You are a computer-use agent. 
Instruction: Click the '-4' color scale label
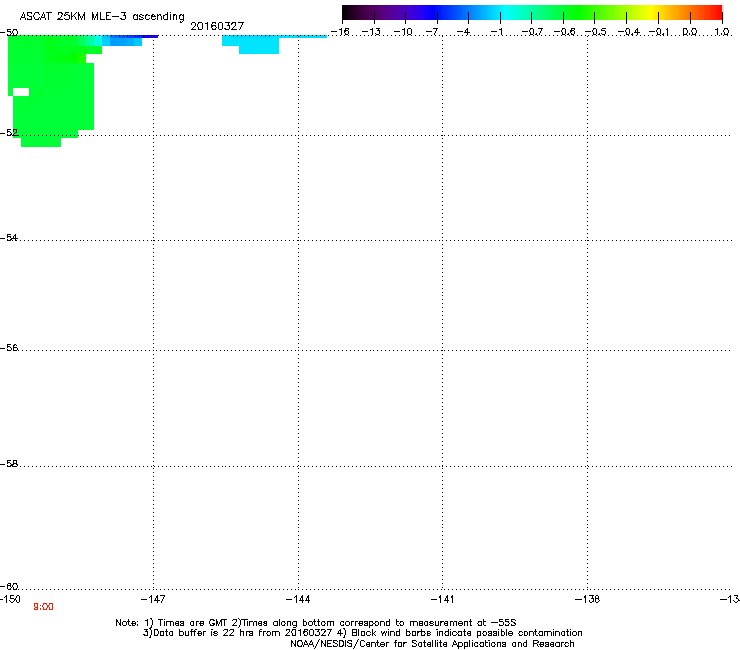[464, 32]
